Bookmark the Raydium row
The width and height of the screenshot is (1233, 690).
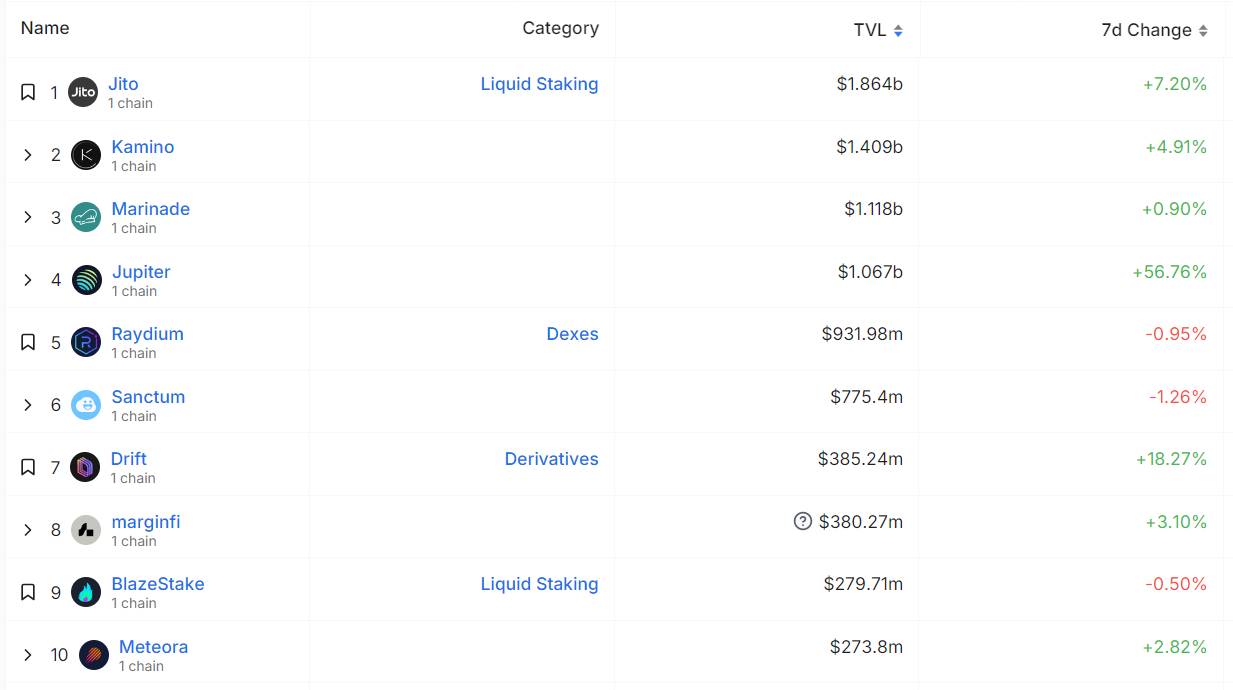pyautogui.click(x=28, y=342)
